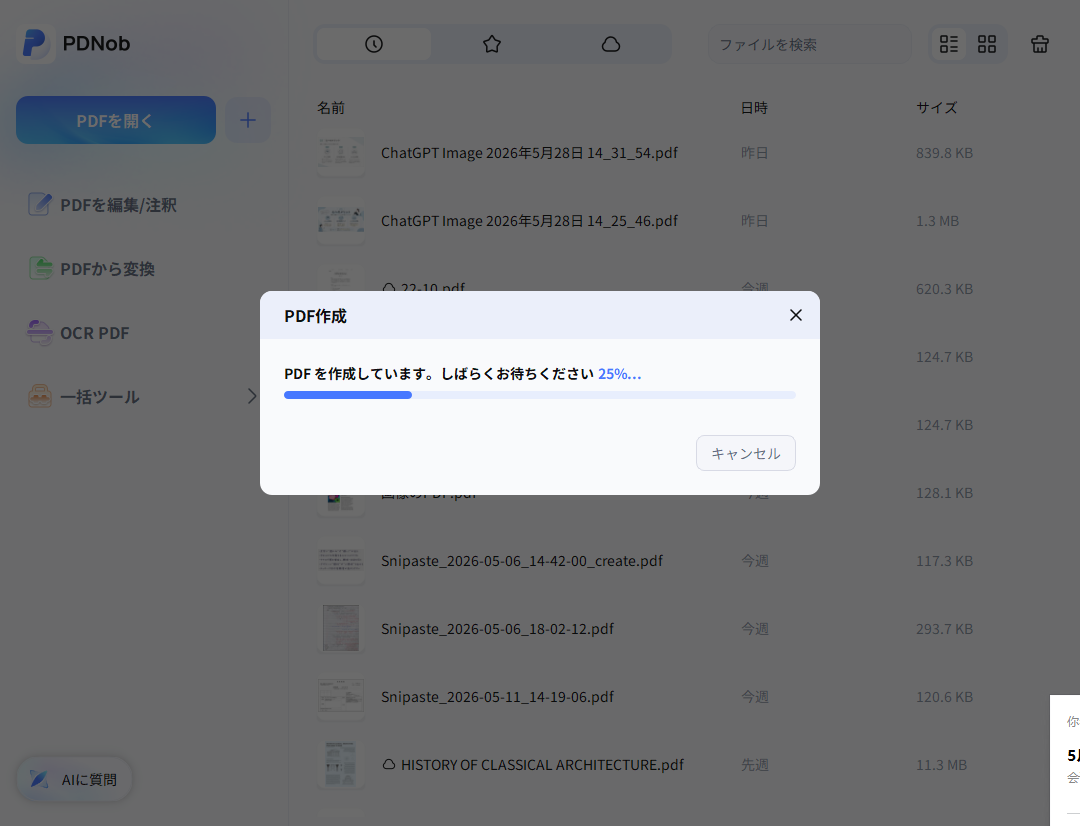Click the 名前 column header
1080x826 pixels.
(x=331, y=107)
